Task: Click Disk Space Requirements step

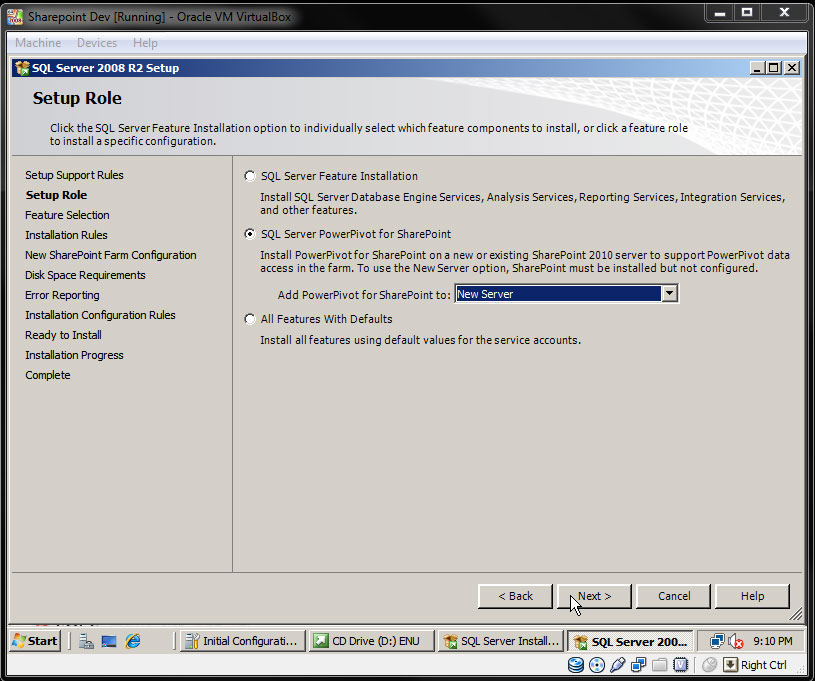Action: click(85, 275)
